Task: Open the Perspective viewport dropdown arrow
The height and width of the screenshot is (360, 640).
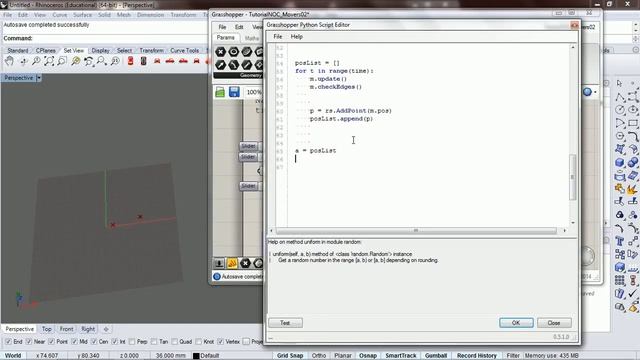Action: tap(39, 78)
